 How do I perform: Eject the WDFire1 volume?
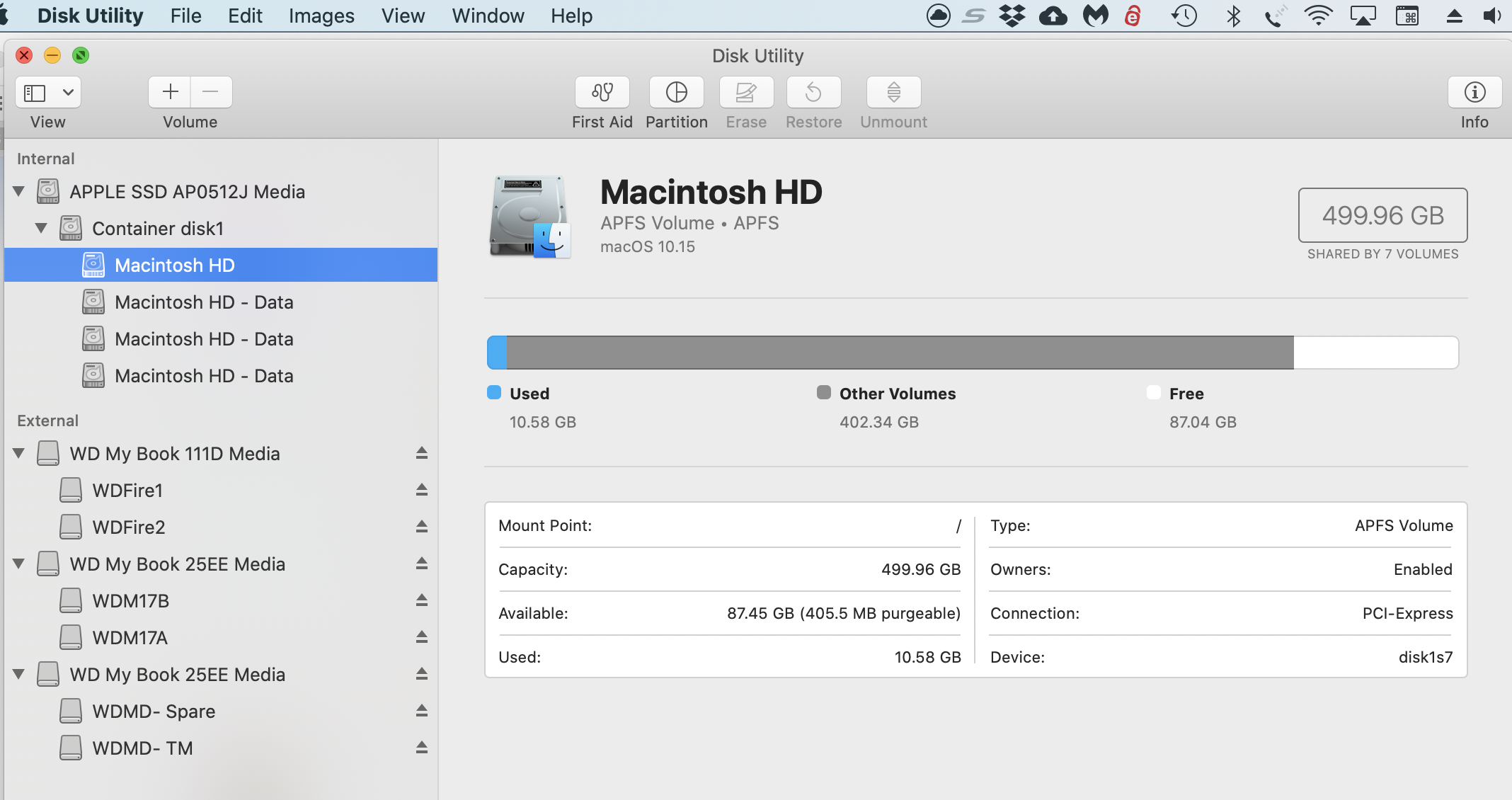pos(422,490)
